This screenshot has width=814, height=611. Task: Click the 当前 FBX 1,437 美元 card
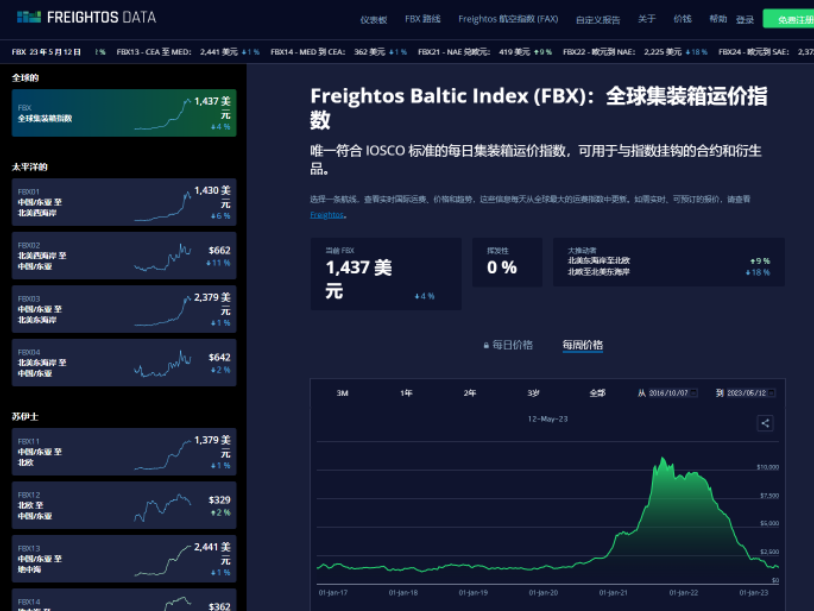point(386,274)
